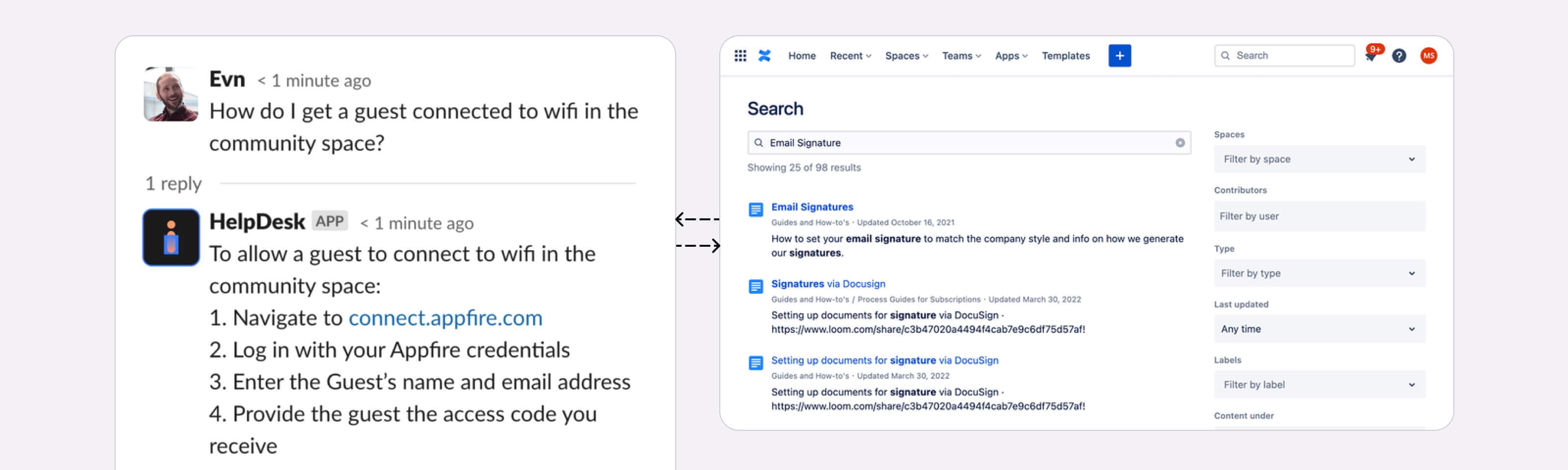Click the APP badge next to HelpDesk
The width and height of the screenshot is (1568, 470).
pos(329,221)
